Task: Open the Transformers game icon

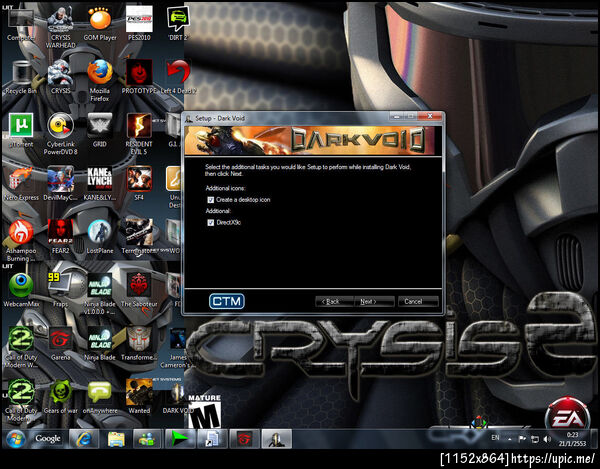Action: tap(139, 344)
